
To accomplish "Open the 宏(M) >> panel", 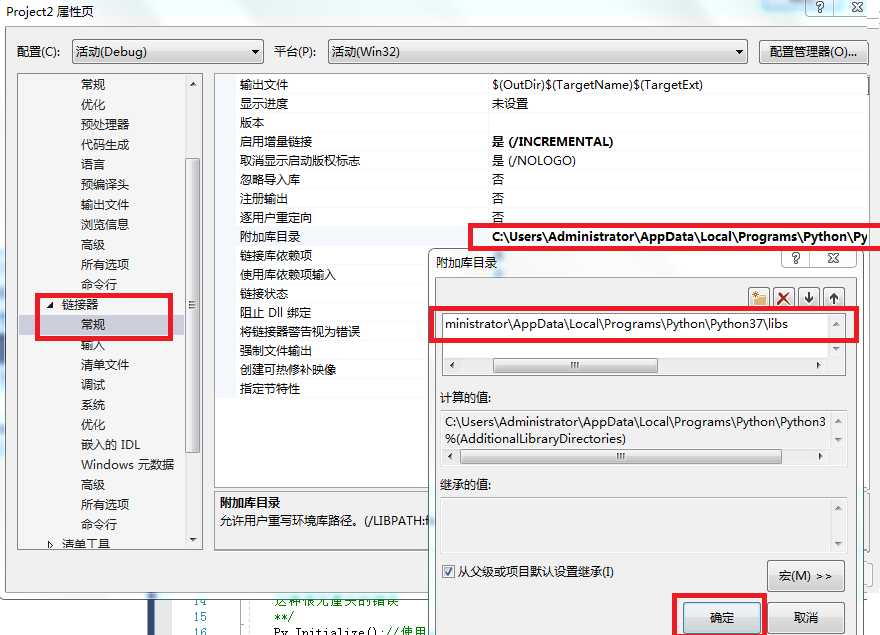I will tap(808, 575).
